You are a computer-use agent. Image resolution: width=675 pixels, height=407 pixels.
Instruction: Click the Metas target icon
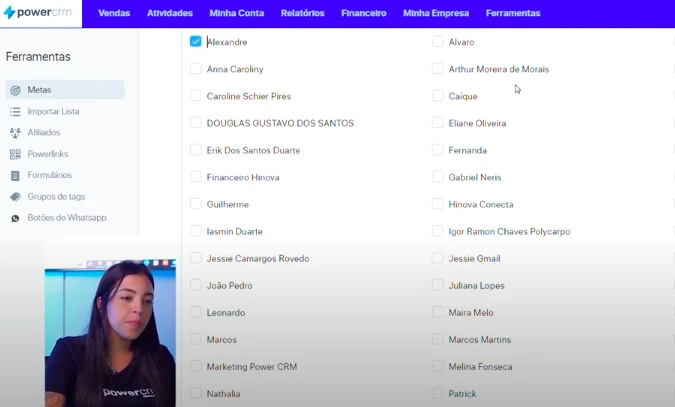(15, 90)
